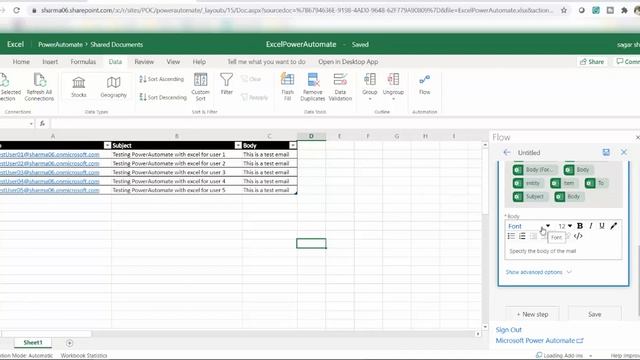Open the browser extensions puzzle icon
Viewport: 640px width, 360px height.
click(x=624, y=10)
